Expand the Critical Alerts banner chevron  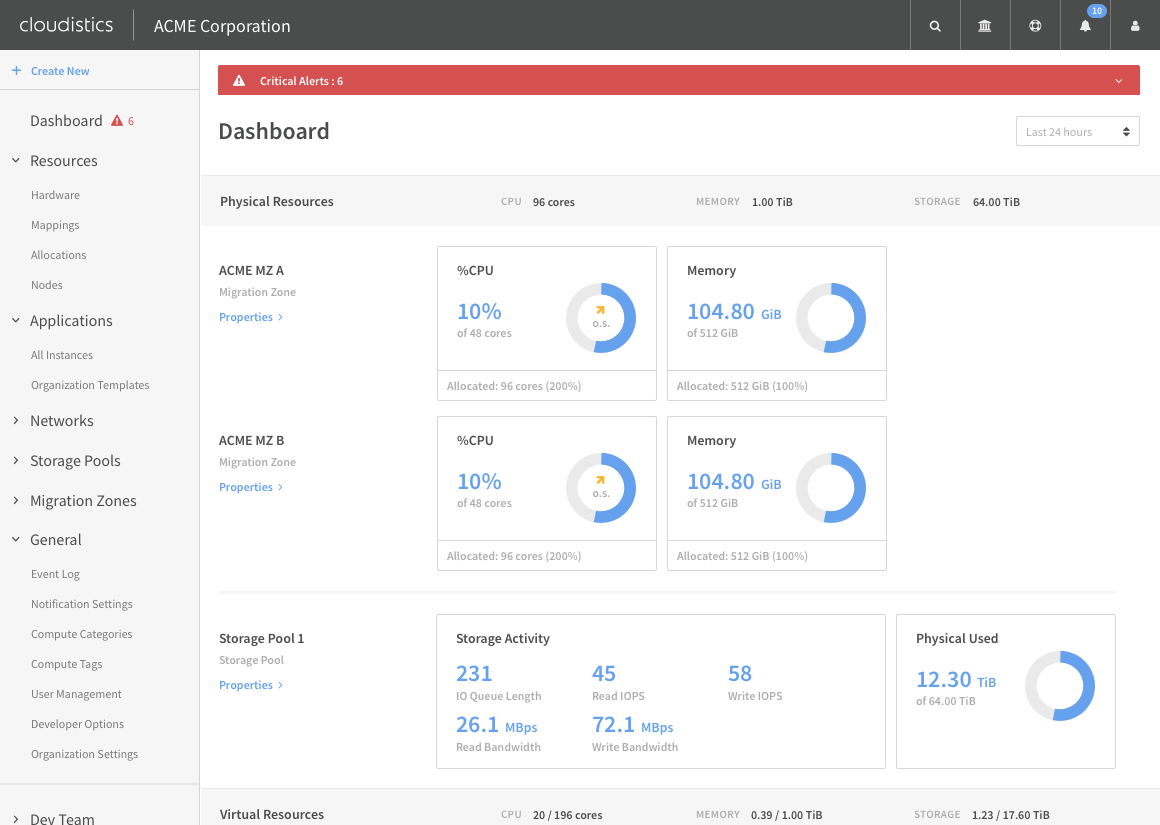pyautogui.click(x=1119, y=81)
